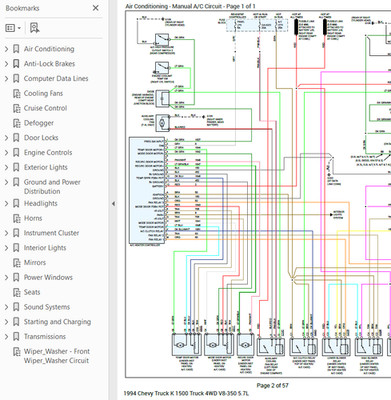Open the Air Conditioning bookmark
391x400 pixels.
point(49,49)
